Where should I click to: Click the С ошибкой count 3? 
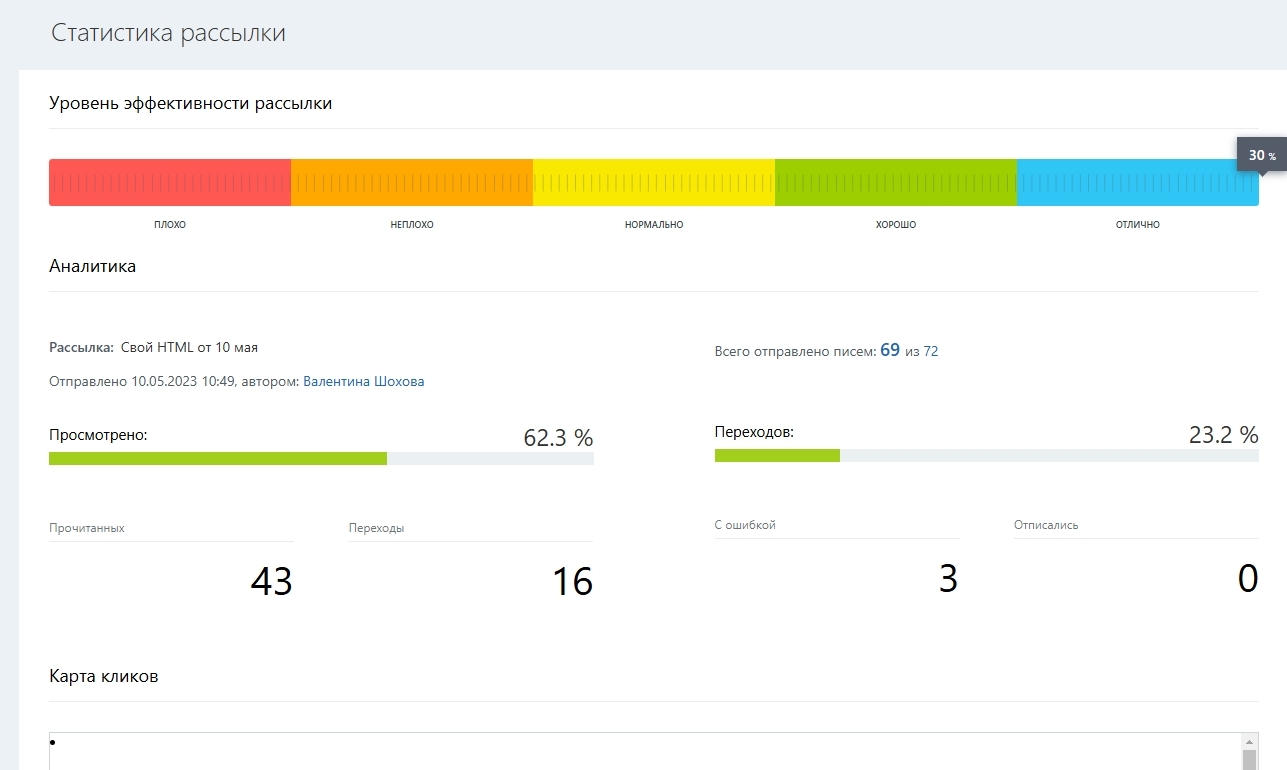948,578
